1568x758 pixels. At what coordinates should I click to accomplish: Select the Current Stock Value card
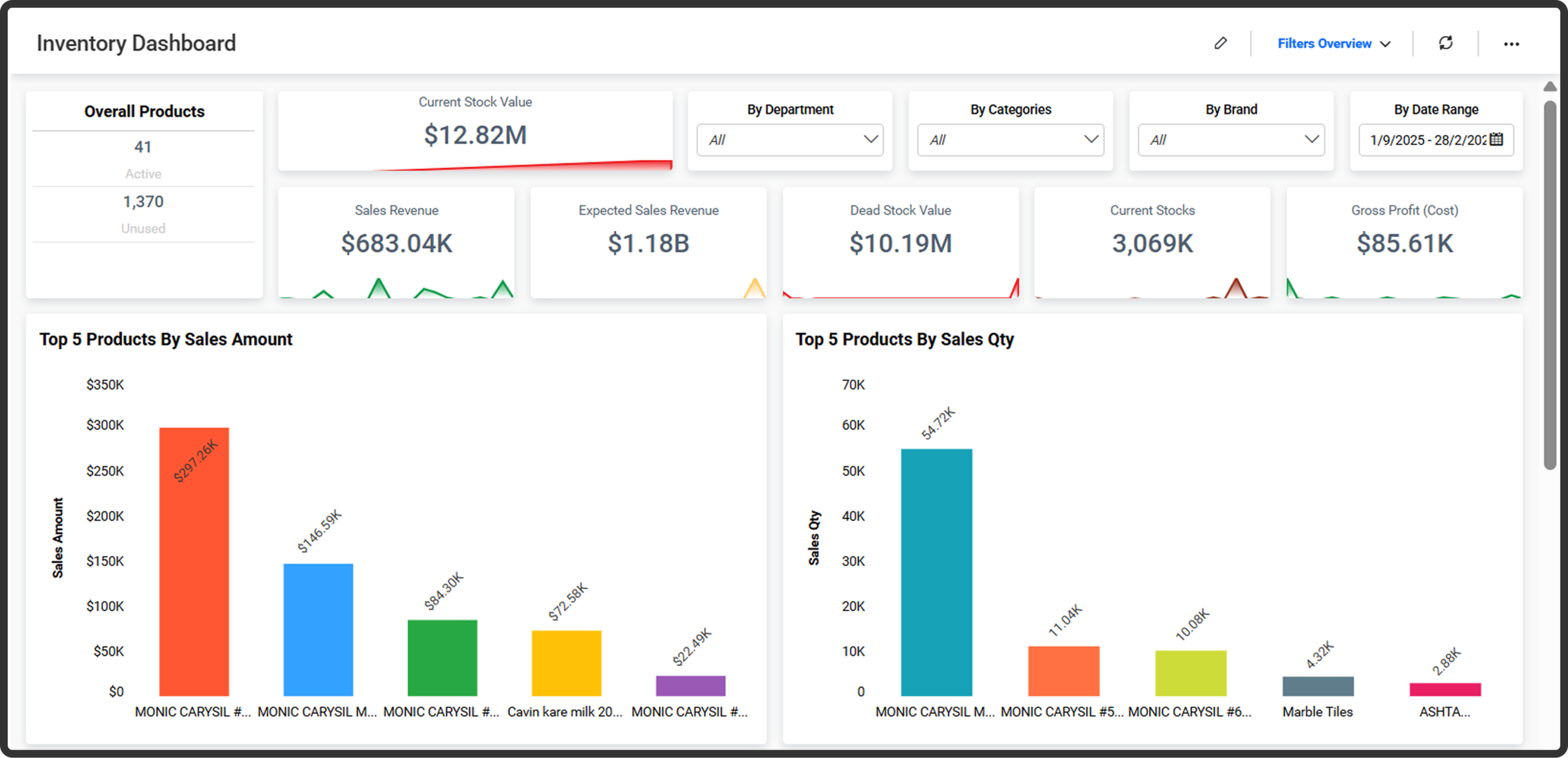[x=475, y=131]
